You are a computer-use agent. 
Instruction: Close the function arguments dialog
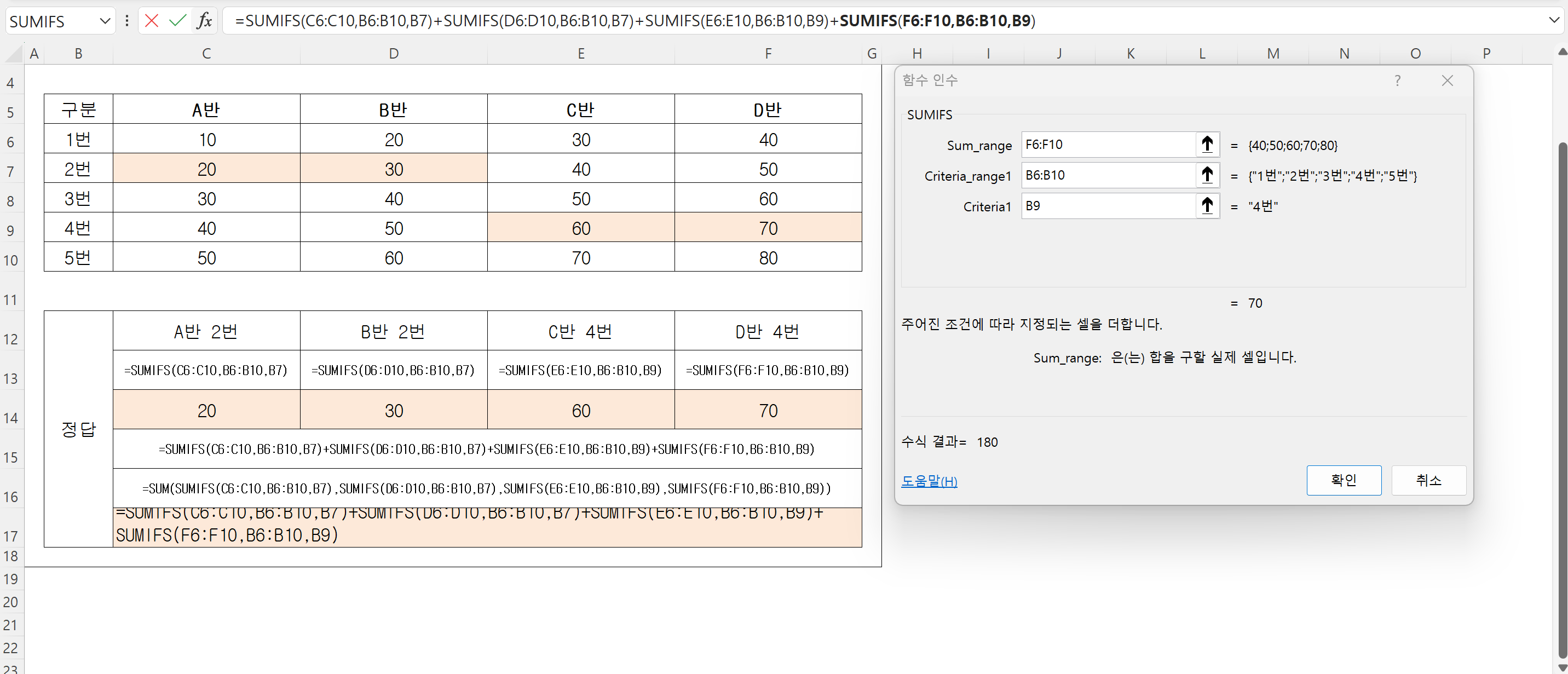[x=1447, y=80]
